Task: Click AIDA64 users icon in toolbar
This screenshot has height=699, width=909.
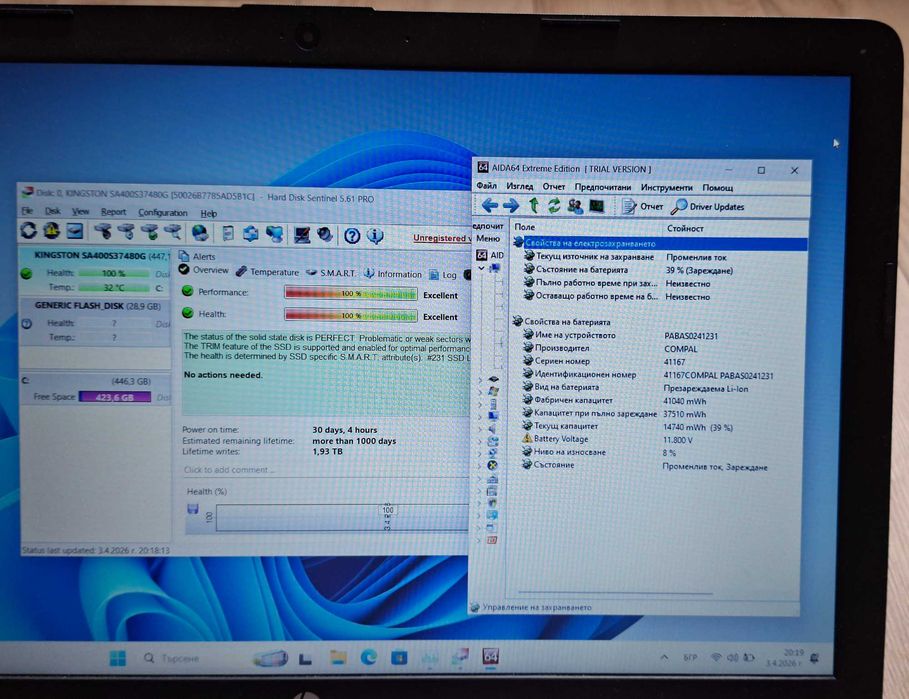Action: [x=575, y=206]
